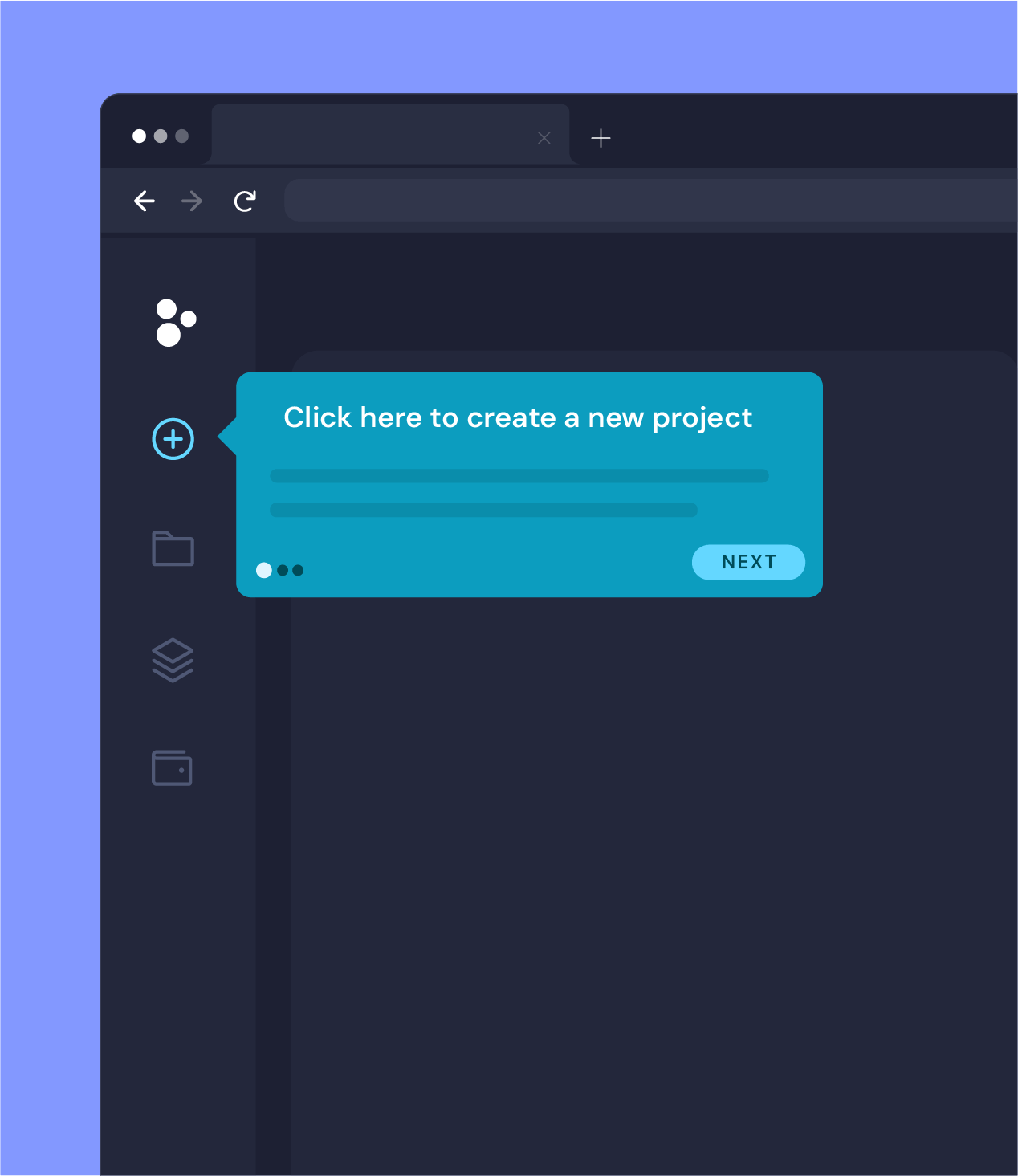
Task: Click the NEXT button in the tooltip
Action: [x=748, y=562]
